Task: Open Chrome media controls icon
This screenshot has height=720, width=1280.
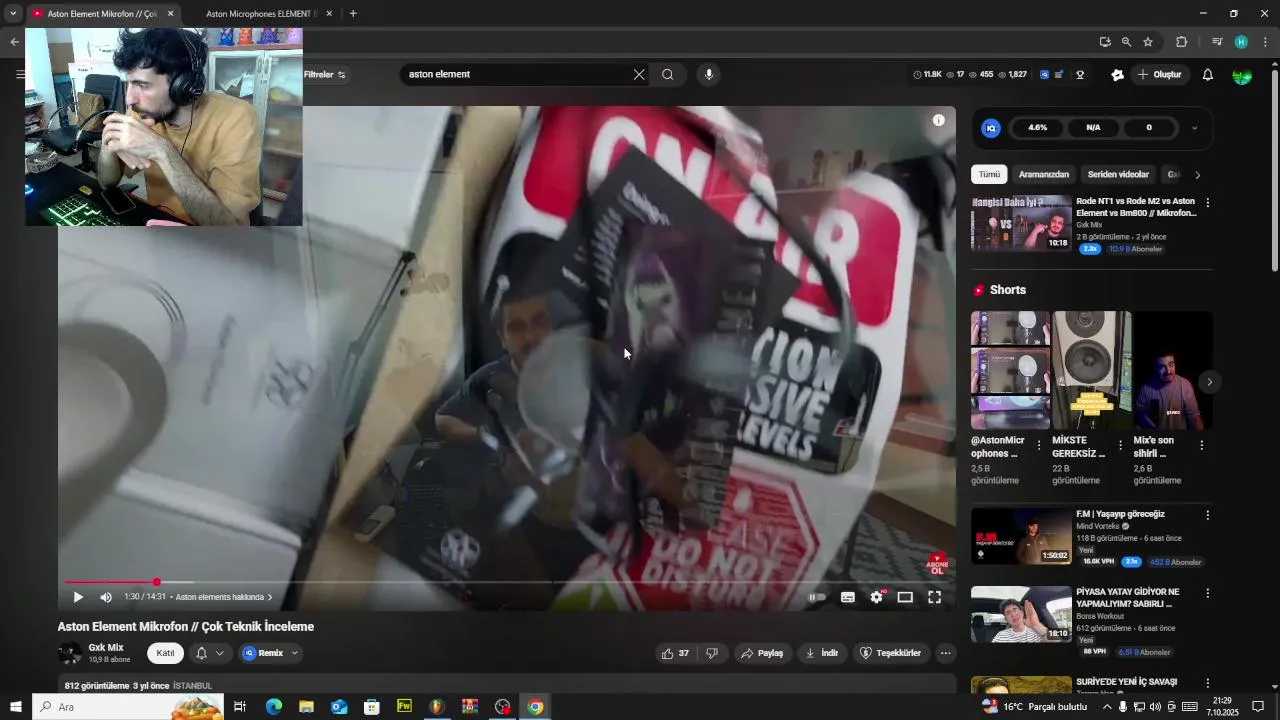Action: pos(1217,42)
